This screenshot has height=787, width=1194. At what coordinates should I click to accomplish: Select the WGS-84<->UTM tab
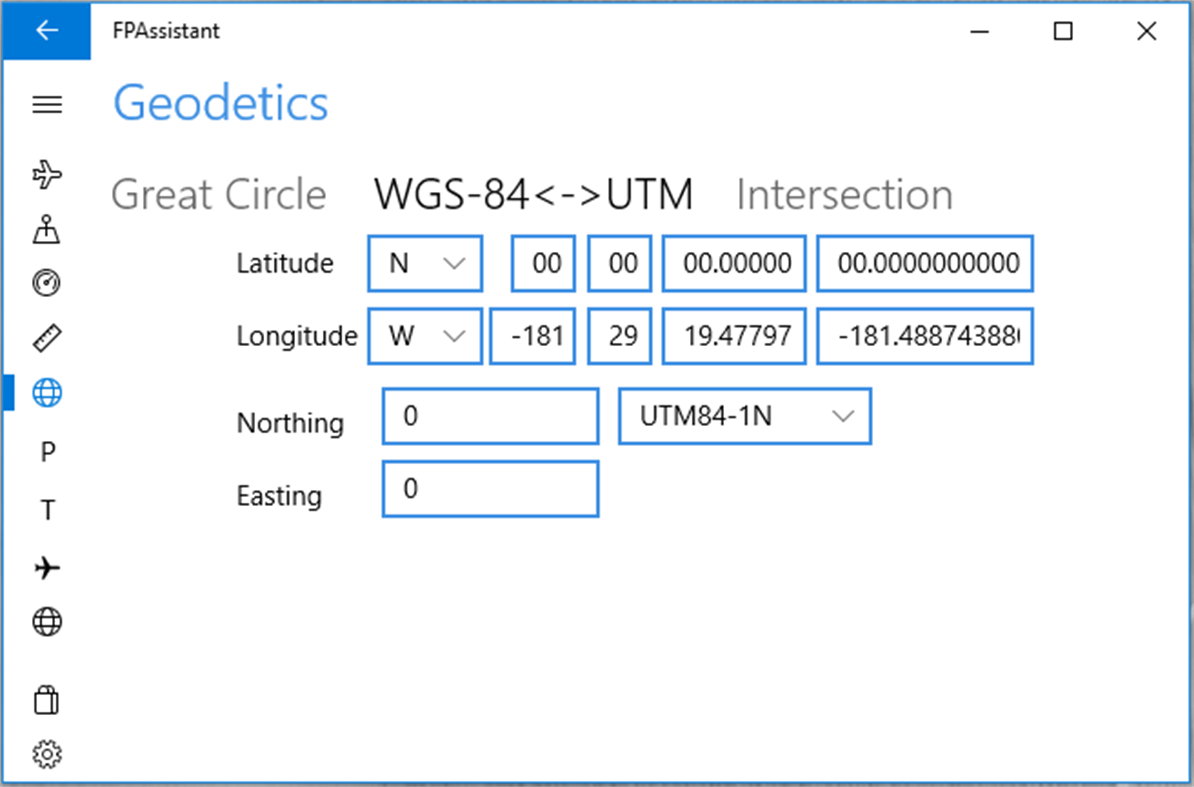click(x=533, y=194)
